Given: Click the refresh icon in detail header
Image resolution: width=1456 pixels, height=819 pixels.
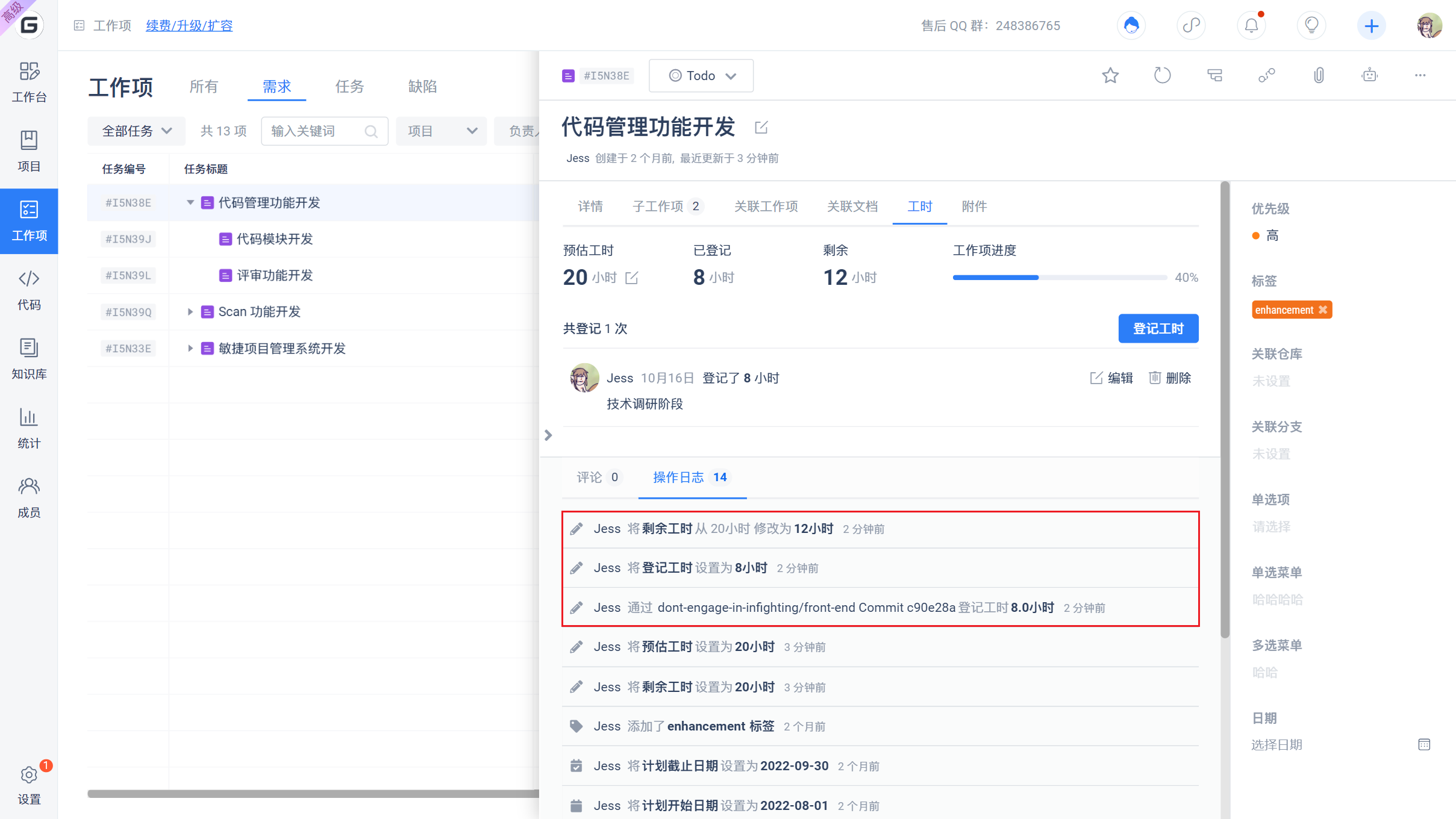Looking at the screenshot, I should (x=1162, y=75).
